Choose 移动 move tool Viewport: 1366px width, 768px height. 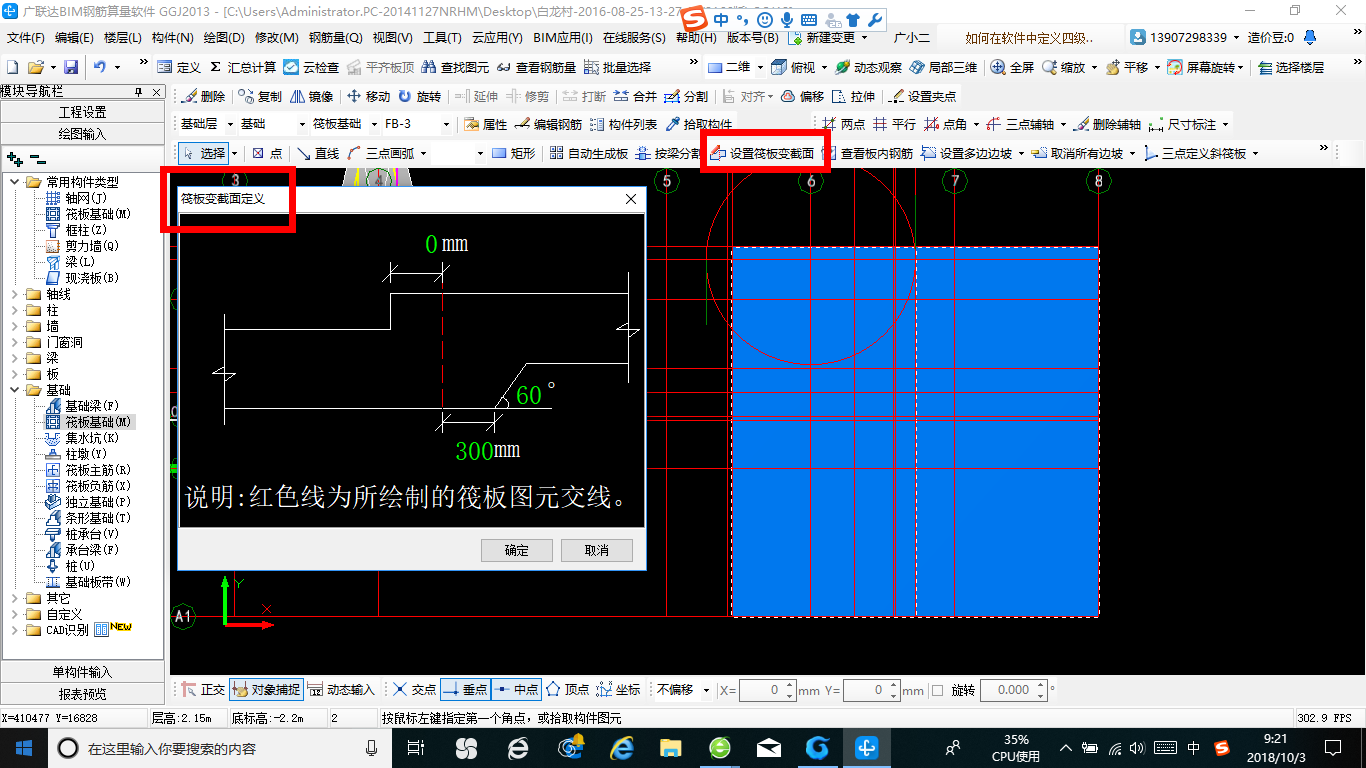(x=369, y=96)
